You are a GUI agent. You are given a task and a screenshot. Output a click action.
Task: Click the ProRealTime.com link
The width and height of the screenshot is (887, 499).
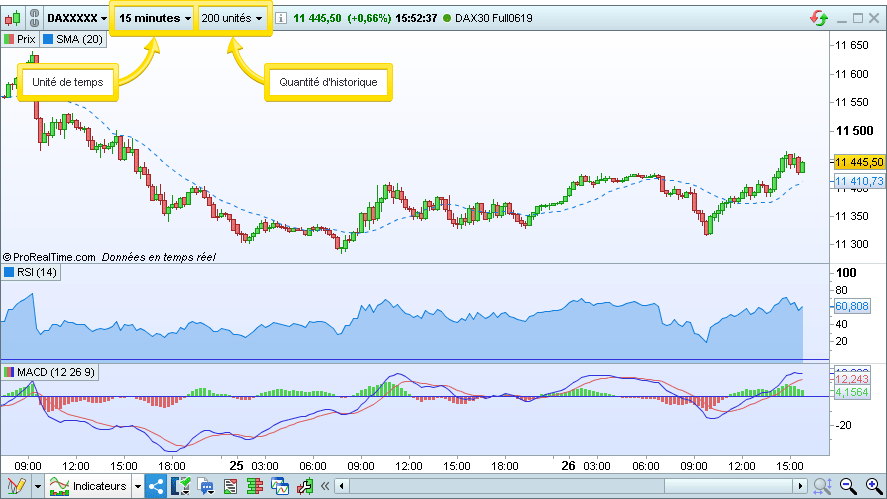[x=49, y=257]
